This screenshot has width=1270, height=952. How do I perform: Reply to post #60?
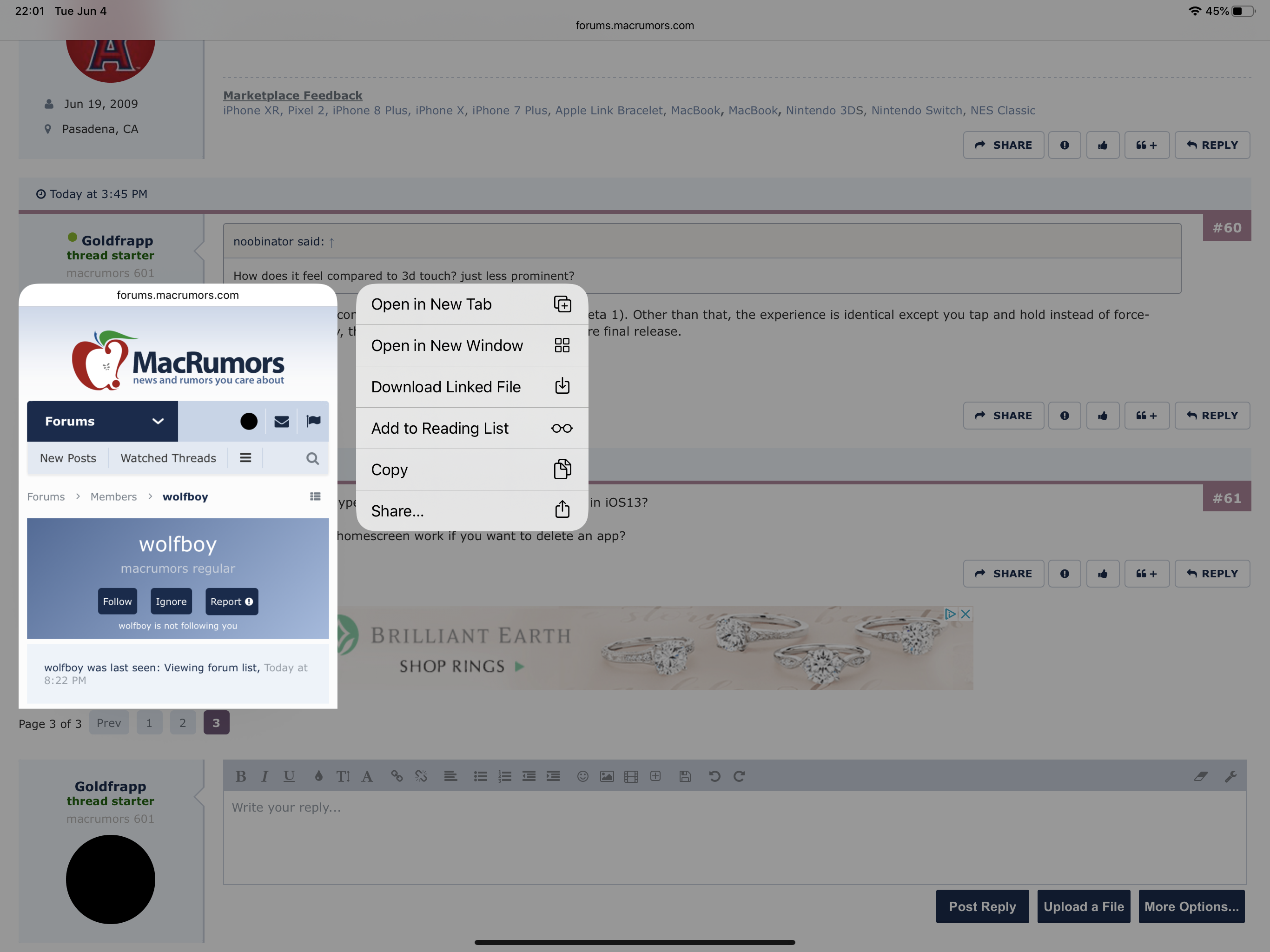coord(1212,416)
